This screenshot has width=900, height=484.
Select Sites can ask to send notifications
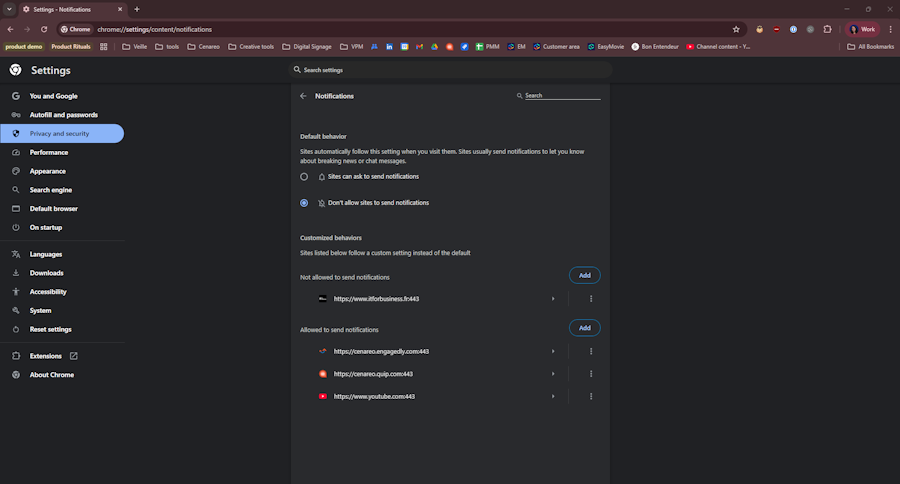(304, 177)
